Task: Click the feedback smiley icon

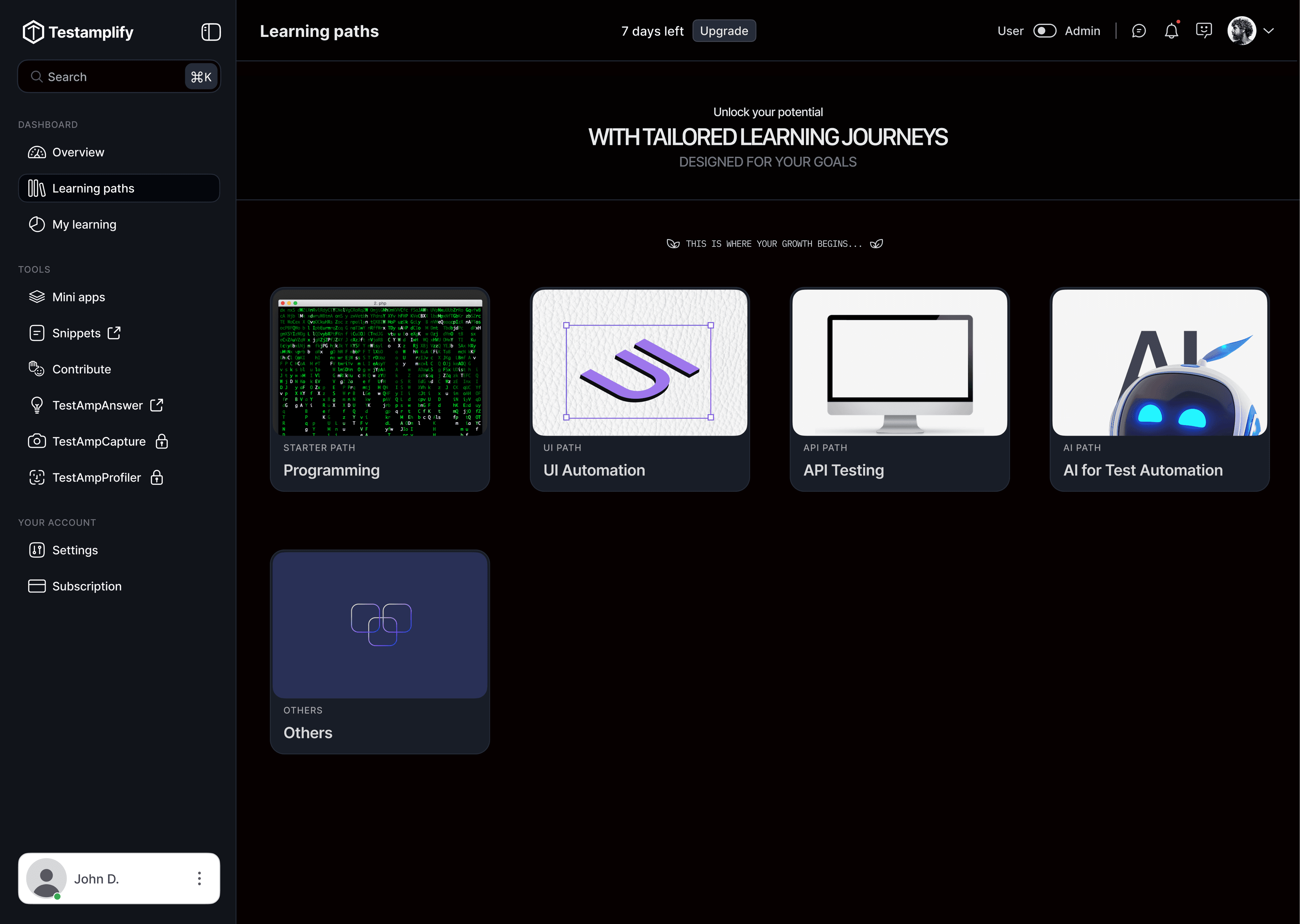Action: [1204, 30]
